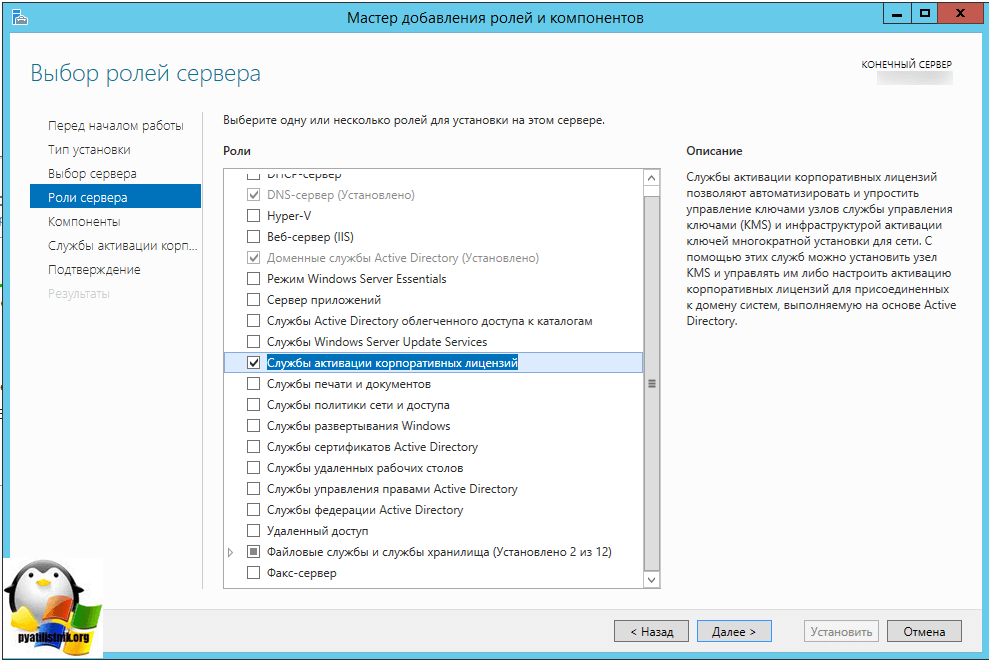Toggle the Файловые службы и службы хранилища checkbox
This screenshot has height=660, width=989.
coord(254,552)
